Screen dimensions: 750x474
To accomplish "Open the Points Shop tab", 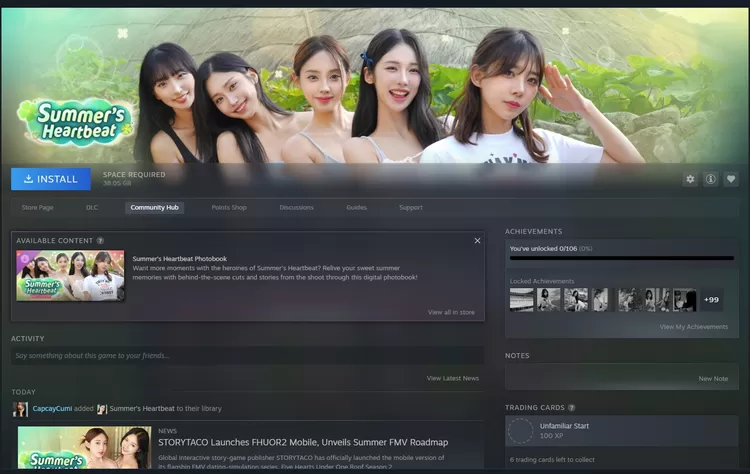I will coord(229,208).
